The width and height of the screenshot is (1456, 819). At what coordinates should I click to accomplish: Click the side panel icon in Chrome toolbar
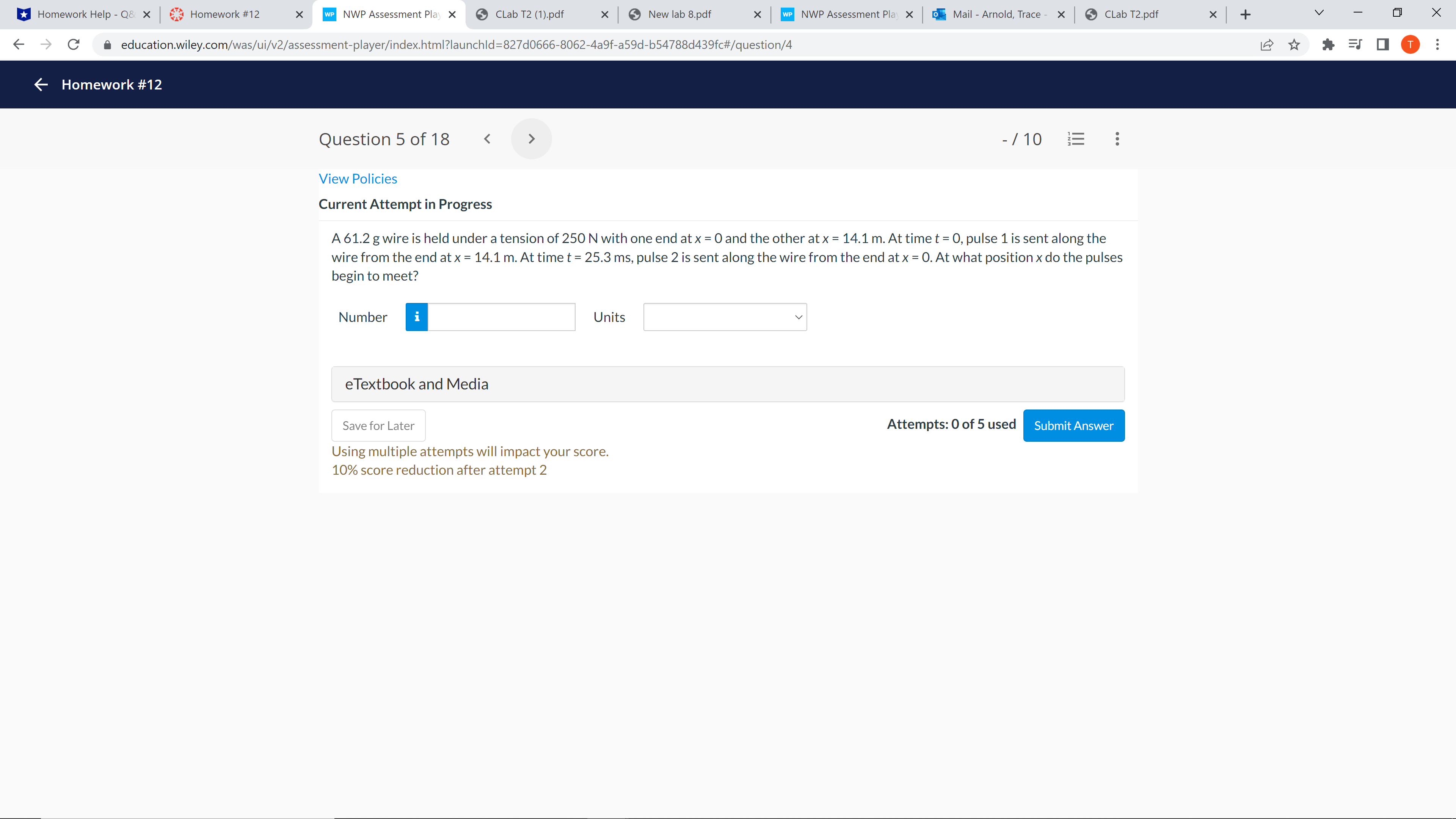[1382, 45]
